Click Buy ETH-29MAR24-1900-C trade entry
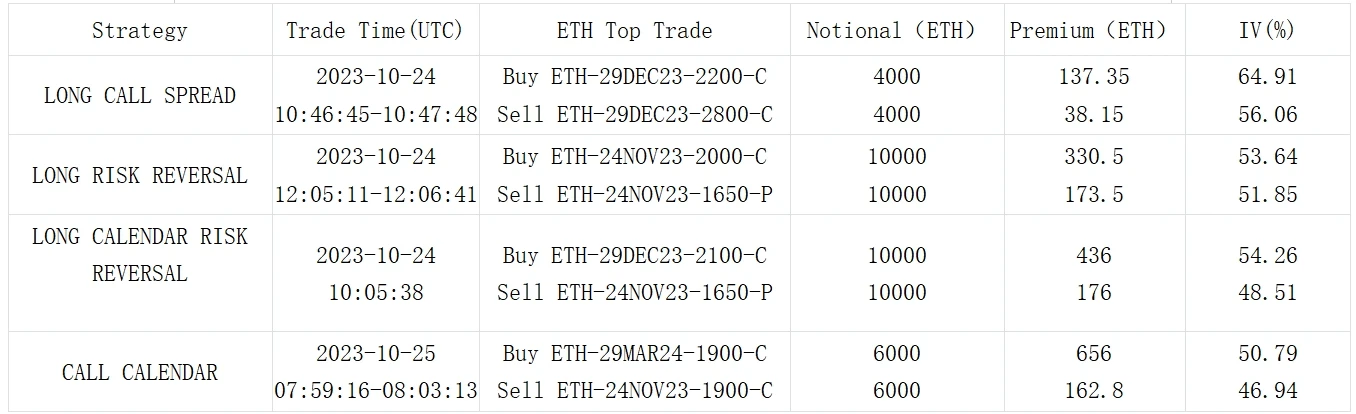The height and width of the screenshot is (414, 1356). pyautogui.click(x=635, y=354)
